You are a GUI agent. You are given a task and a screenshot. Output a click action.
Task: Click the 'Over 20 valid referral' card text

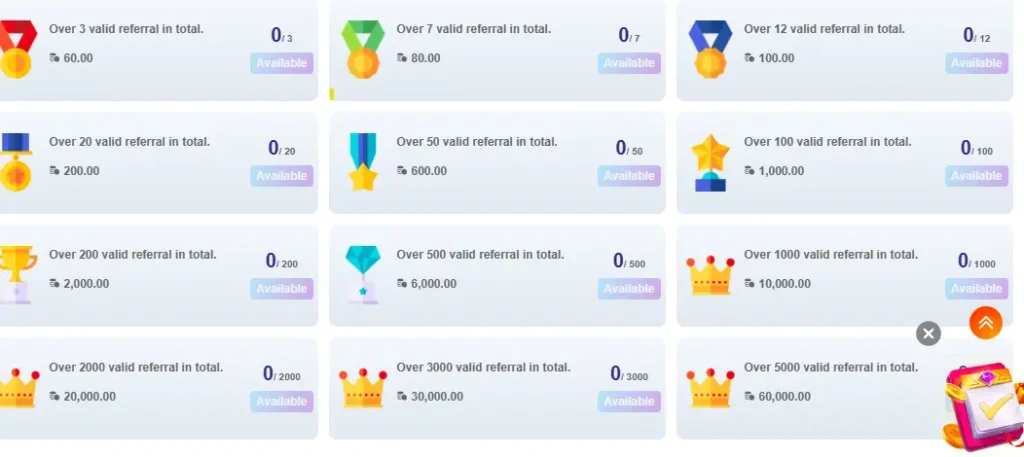tap(129, 142)
